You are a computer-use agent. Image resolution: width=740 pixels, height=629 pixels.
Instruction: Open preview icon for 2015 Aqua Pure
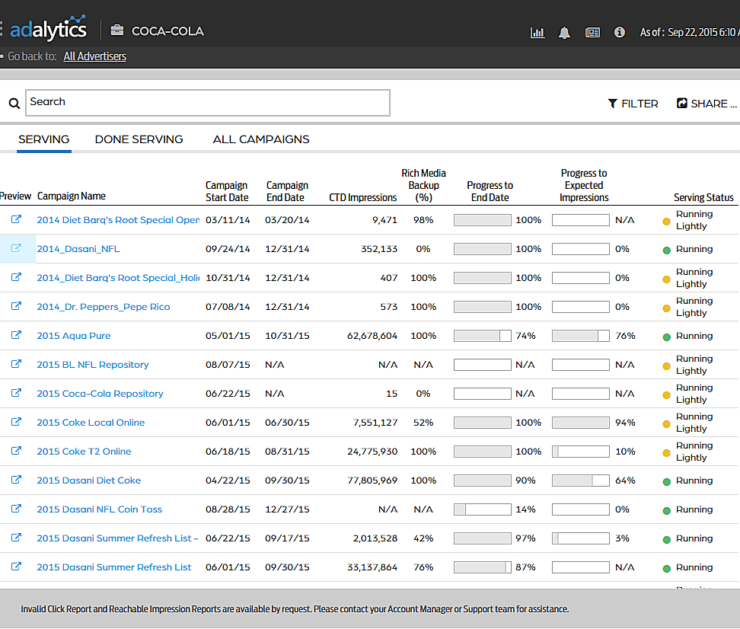pyautogui.click(x=16, y=335)
